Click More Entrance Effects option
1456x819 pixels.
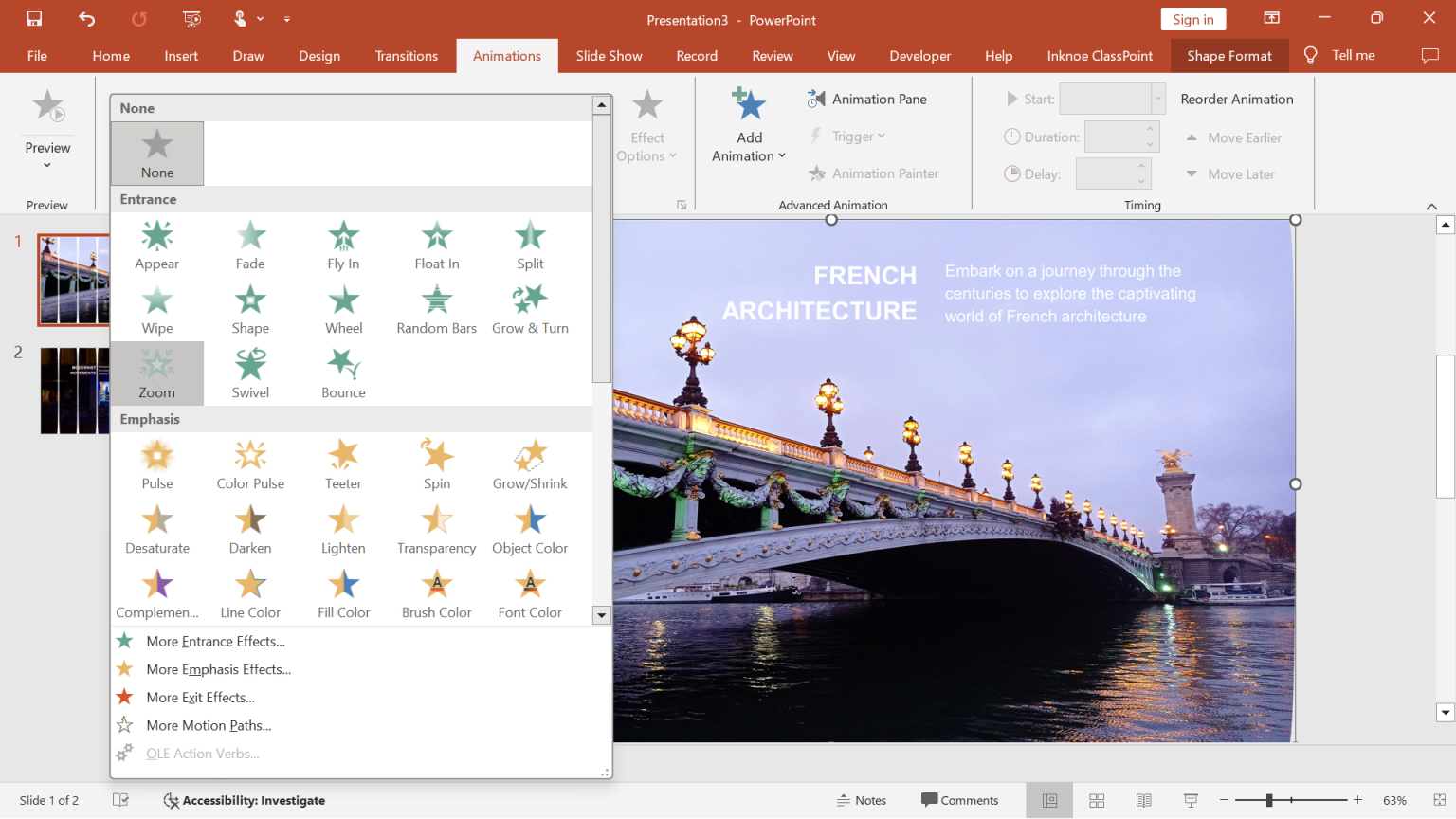(x=215, y=641)
